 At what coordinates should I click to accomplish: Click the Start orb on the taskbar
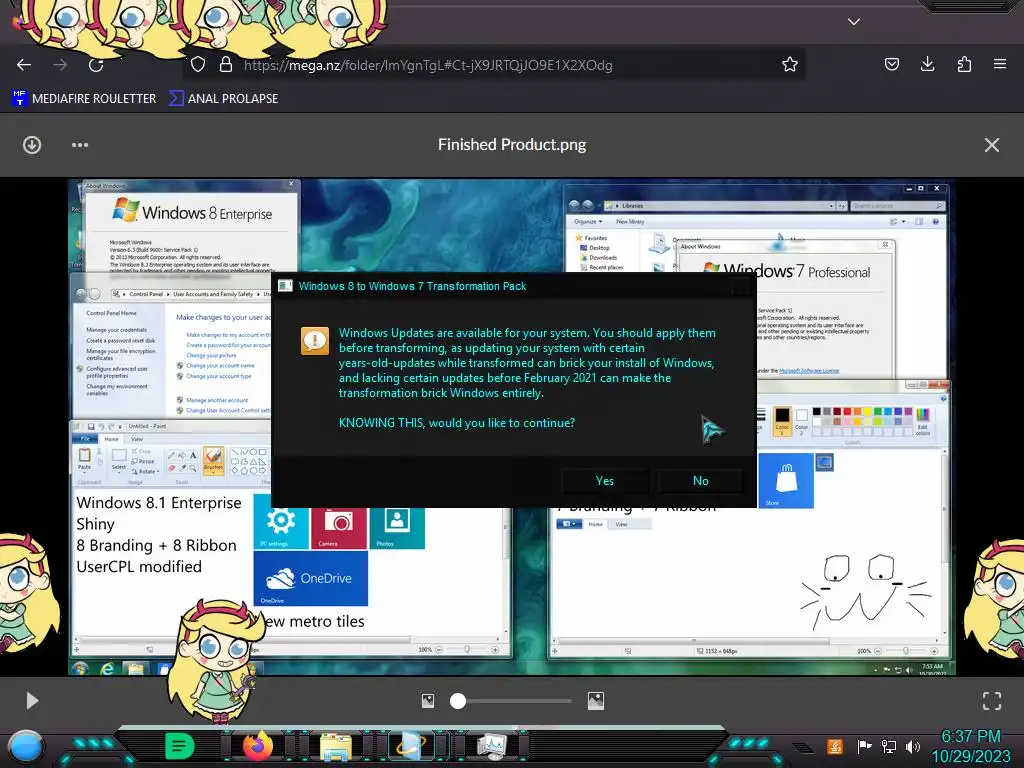tap(26, 746)
